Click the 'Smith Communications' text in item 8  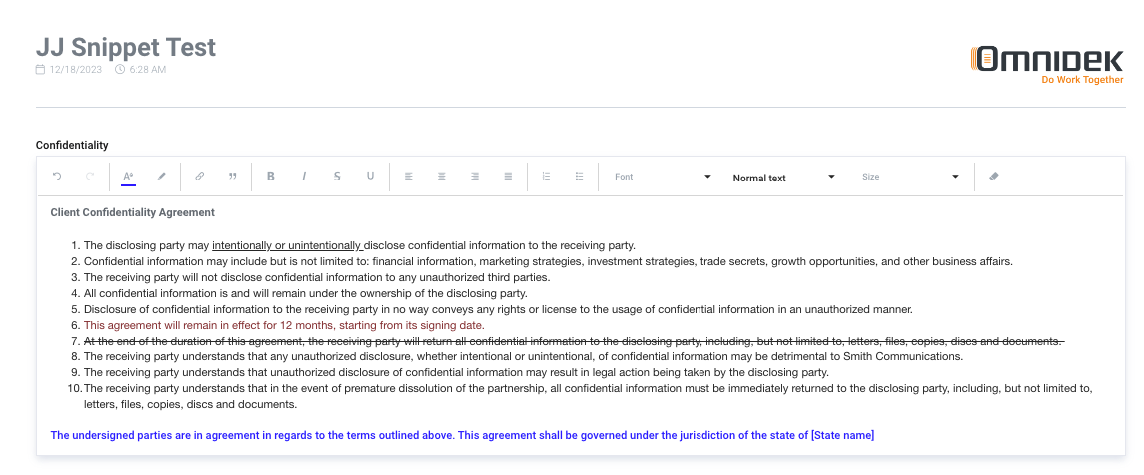coord(903,357)
